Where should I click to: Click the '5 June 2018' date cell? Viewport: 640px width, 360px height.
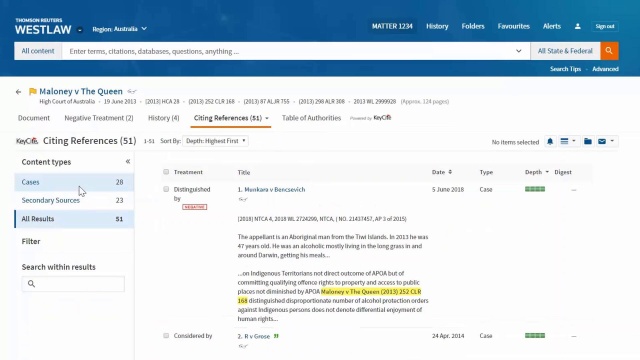pos(448,189)
